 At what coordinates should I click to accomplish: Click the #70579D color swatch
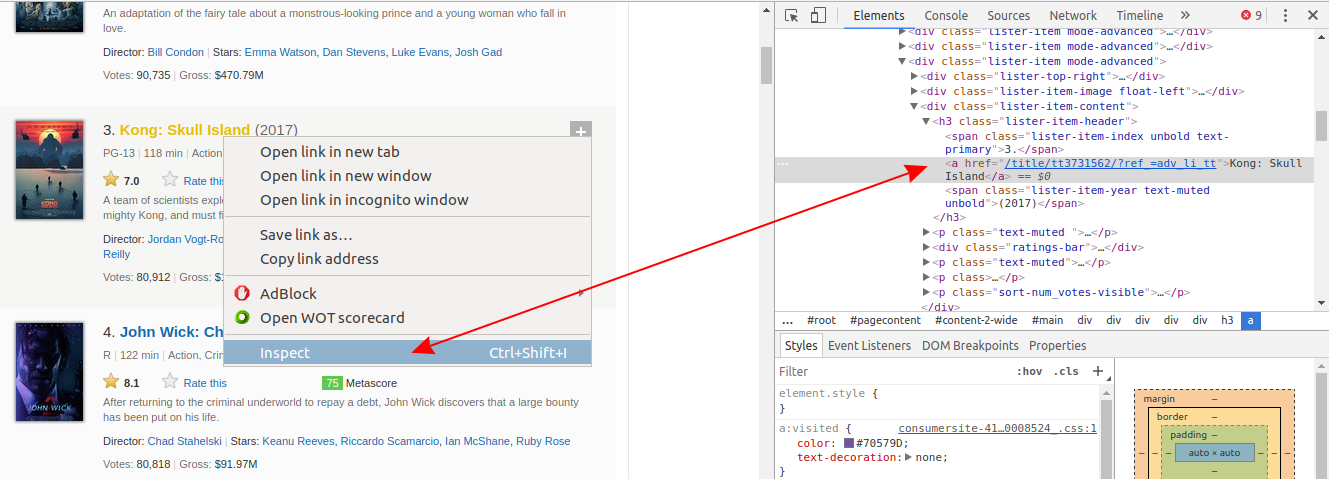click(849, 443)
